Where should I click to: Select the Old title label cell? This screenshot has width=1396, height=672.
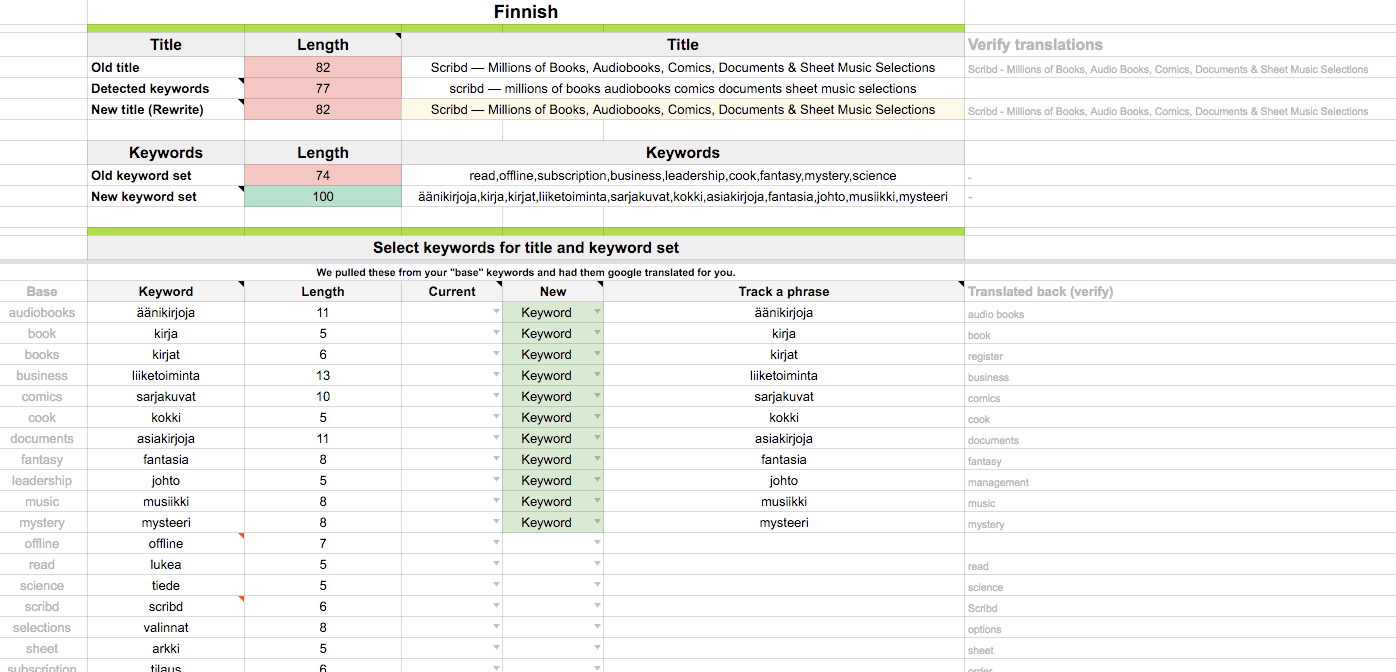(x=166, y=67)
